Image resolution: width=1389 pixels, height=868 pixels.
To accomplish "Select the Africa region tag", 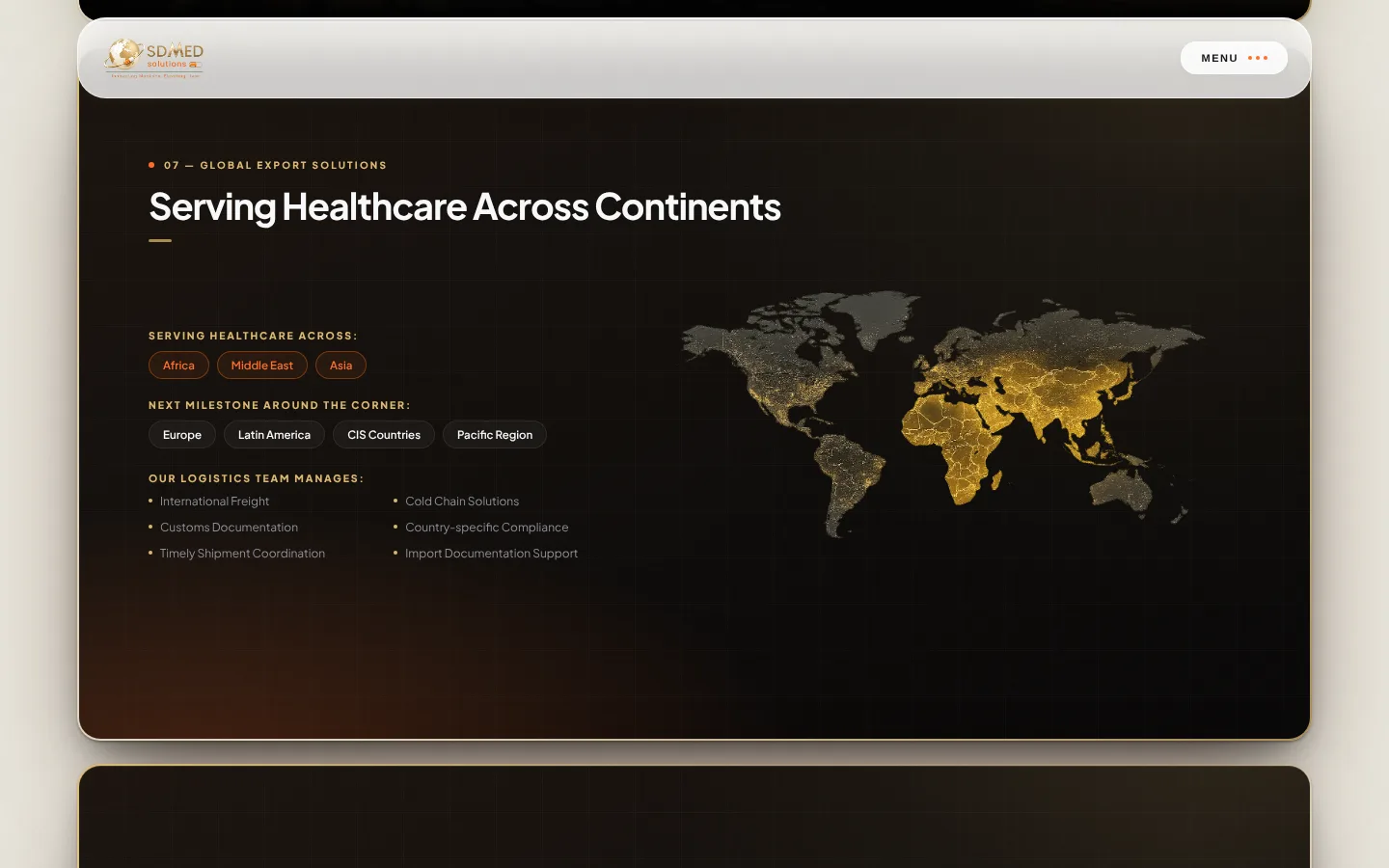I will [x=178, y=366].
